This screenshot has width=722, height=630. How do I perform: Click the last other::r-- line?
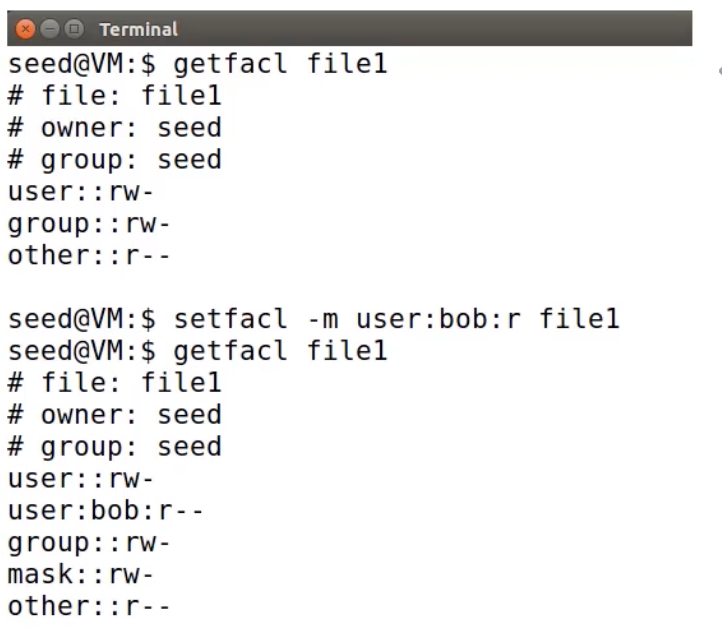click(89, 606)
